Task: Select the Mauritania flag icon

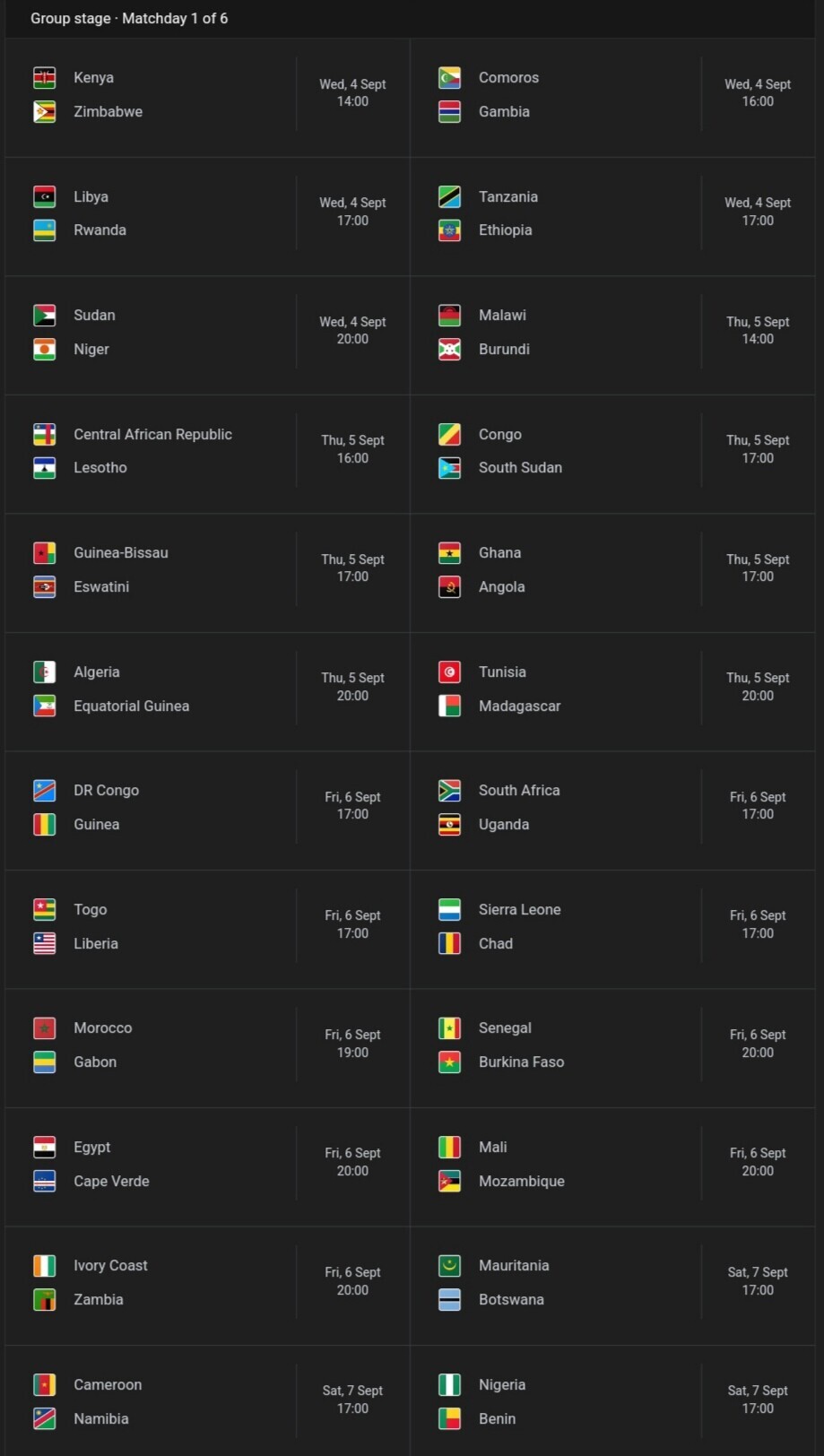Action: (449, 1266)
